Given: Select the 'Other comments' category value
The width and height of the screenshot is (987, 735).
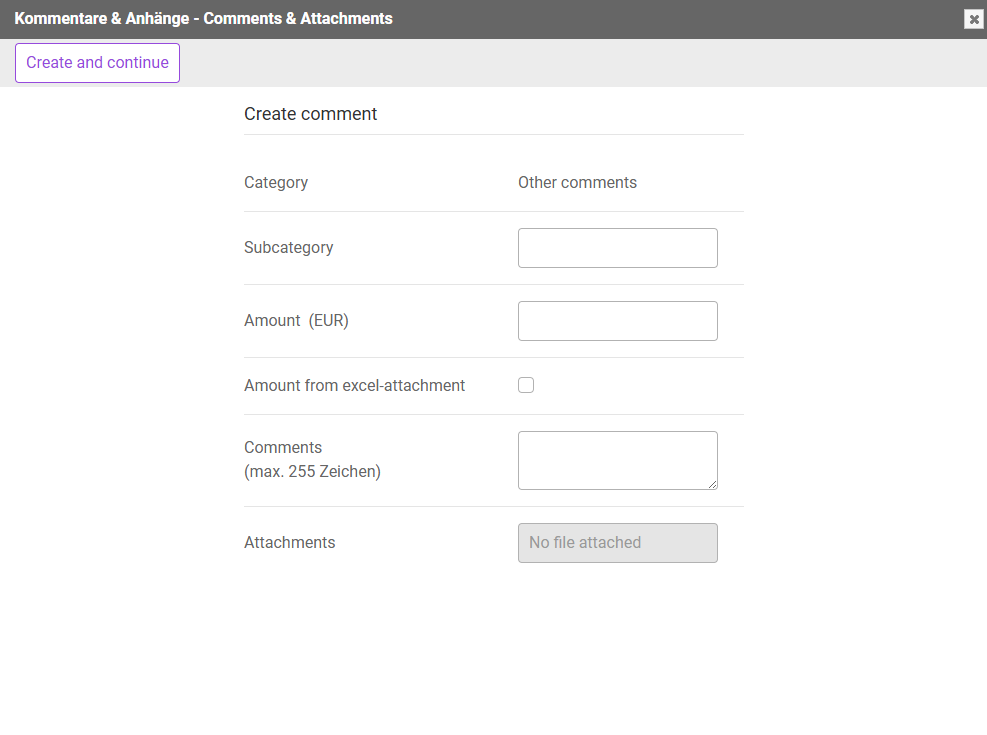Looking at the screenshot, I should [577, 182].
